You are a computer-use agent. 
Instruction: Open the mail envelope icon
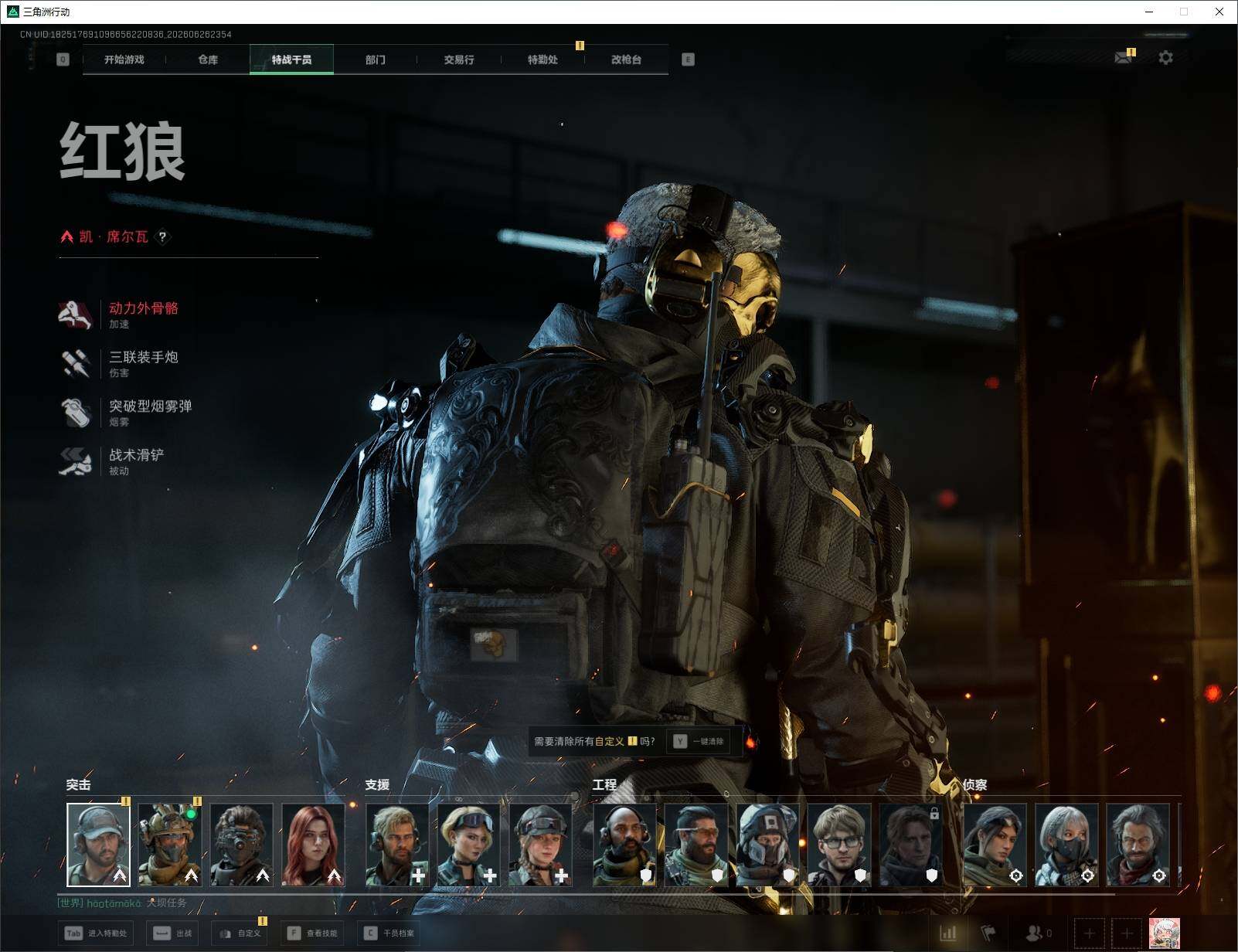click(1124, 57)
